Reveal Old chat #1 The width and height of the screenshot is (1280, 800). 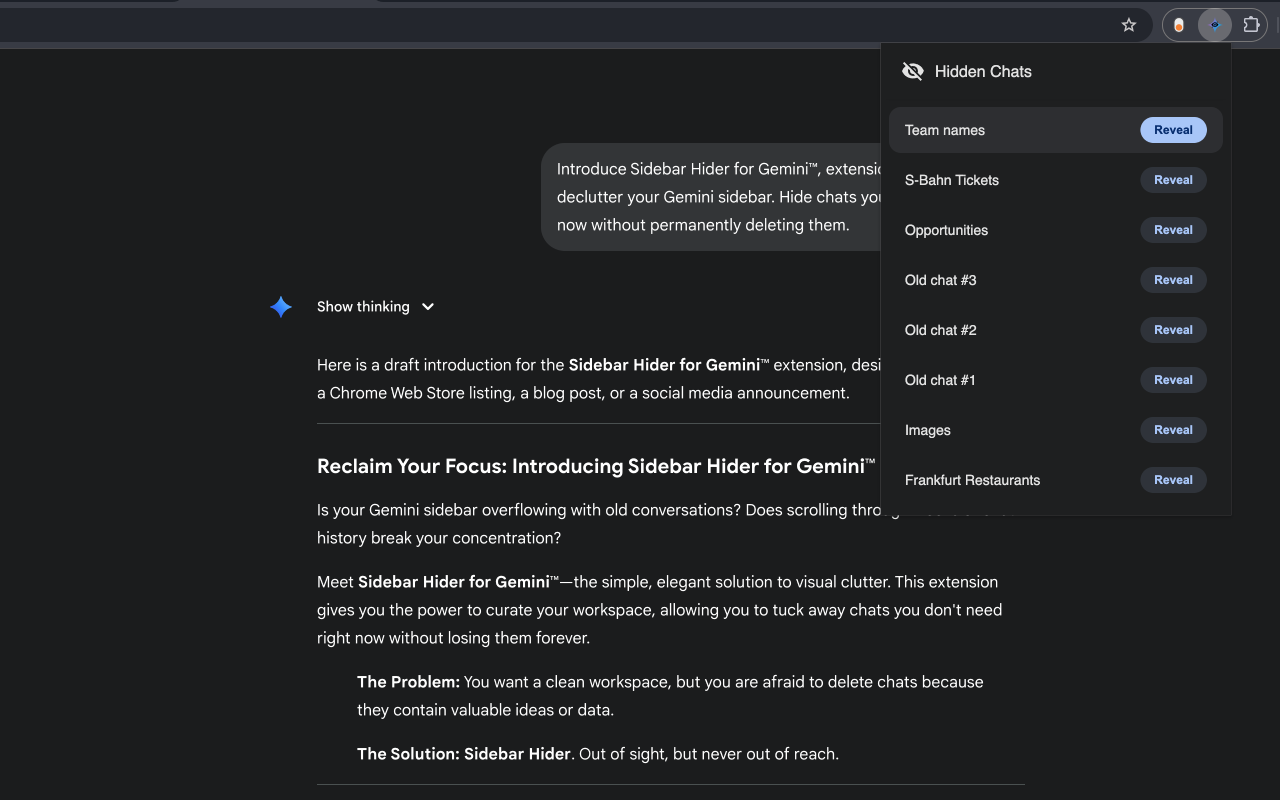pyautogui.click(x=1173, y=380)
